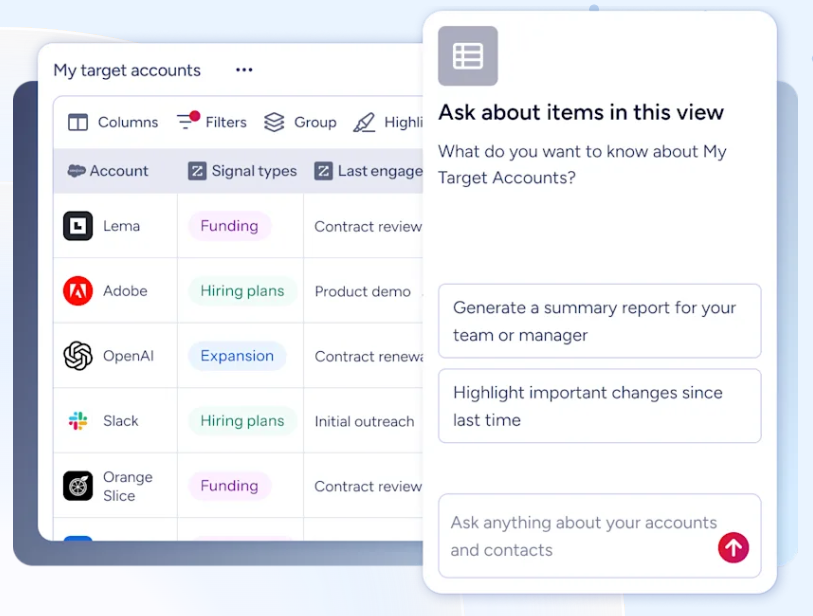Open the Orange Slice account name

128,486
